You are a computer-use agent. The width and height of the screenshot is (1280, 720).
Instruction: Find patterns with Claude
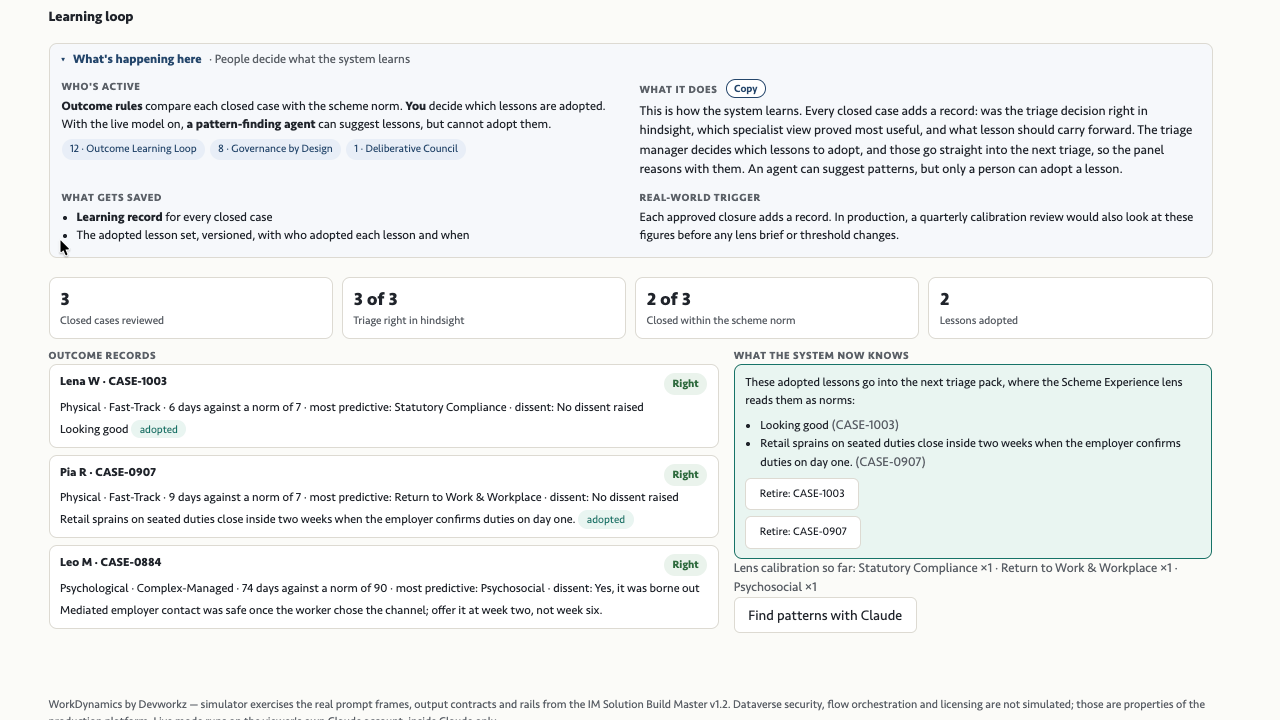tap(825, 616)
